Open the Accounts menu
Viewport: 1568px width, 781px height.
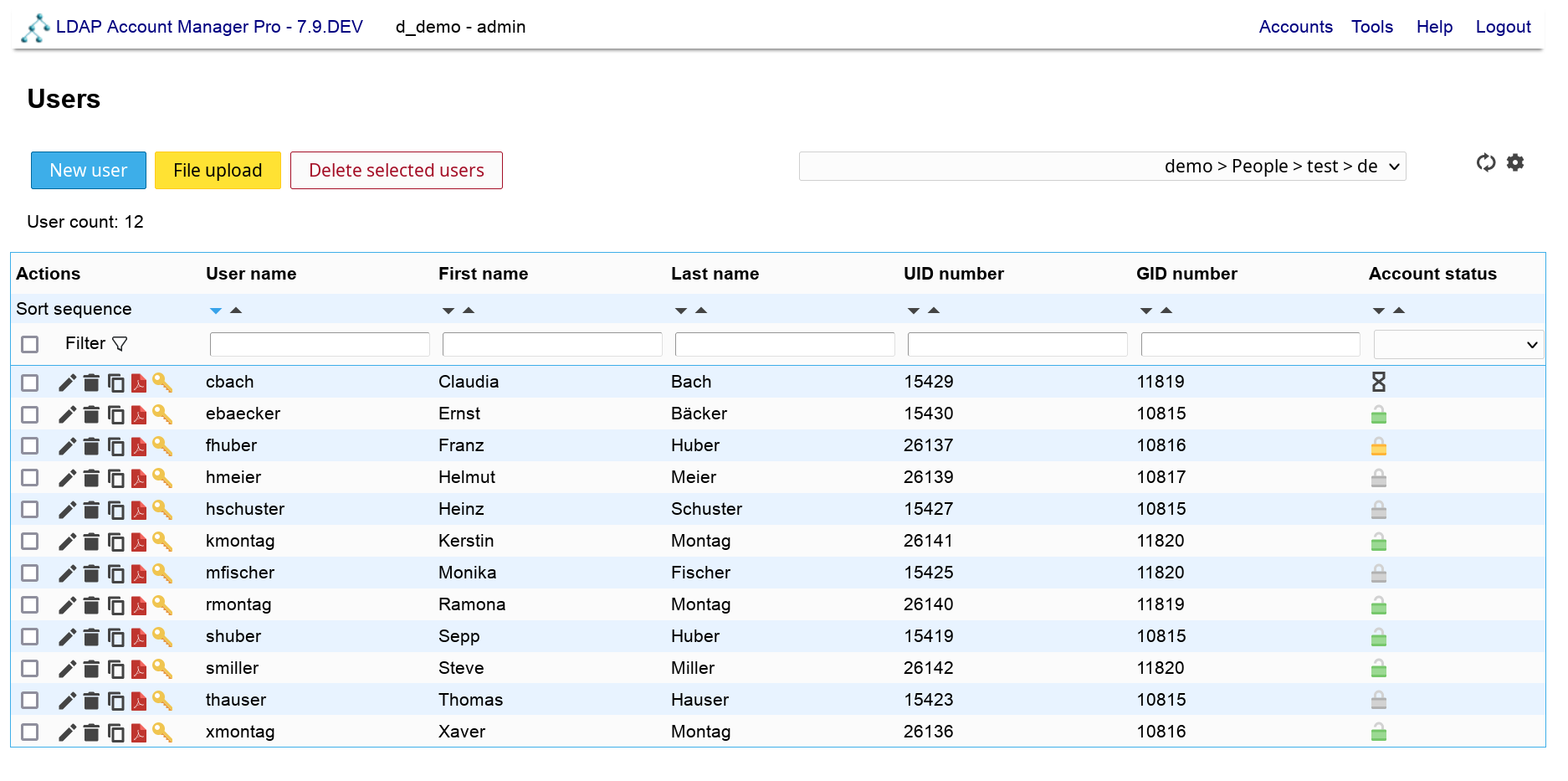click(x=1295, y=27)
